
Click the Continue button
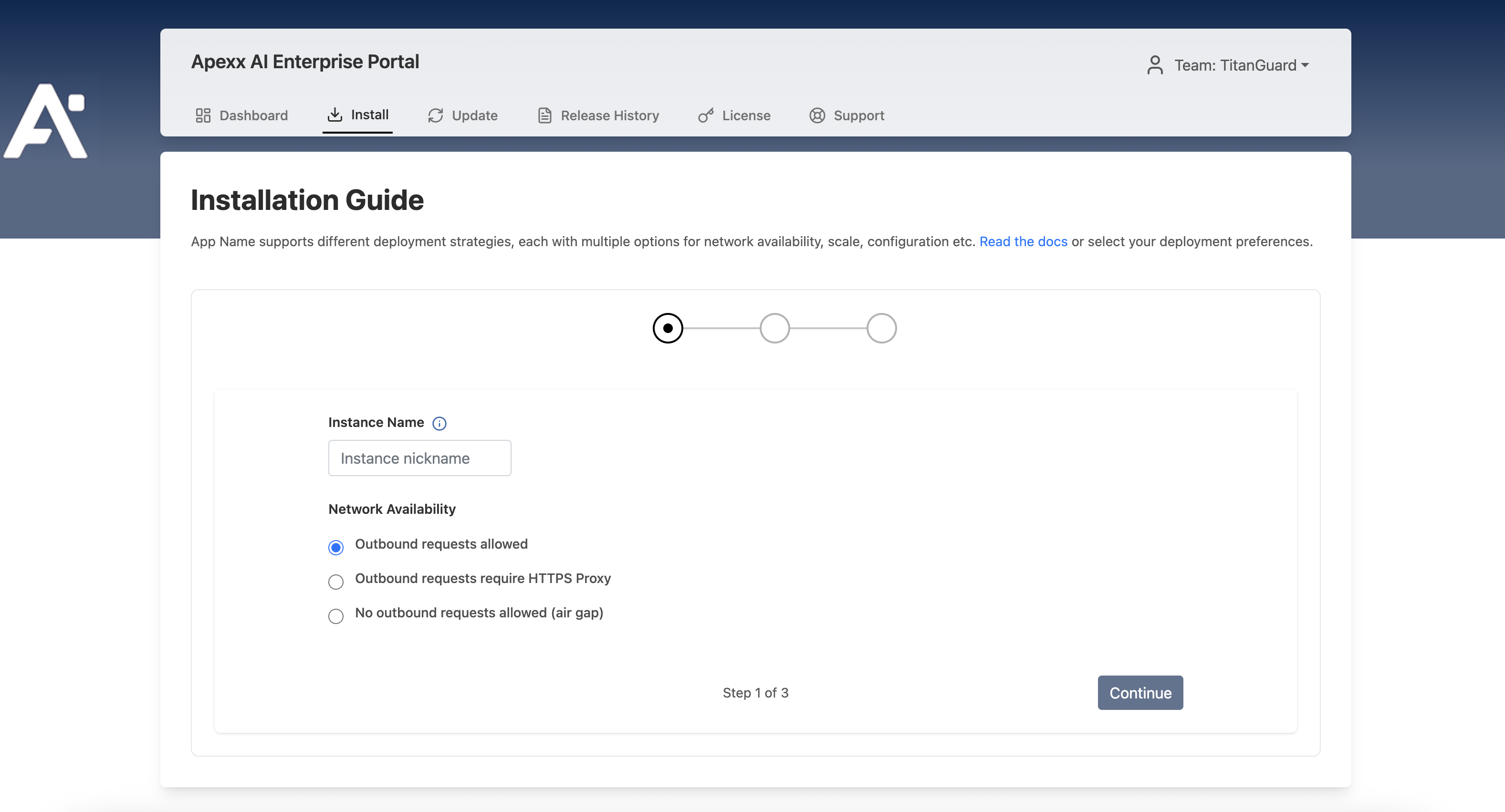click(x=1140, y=693)
